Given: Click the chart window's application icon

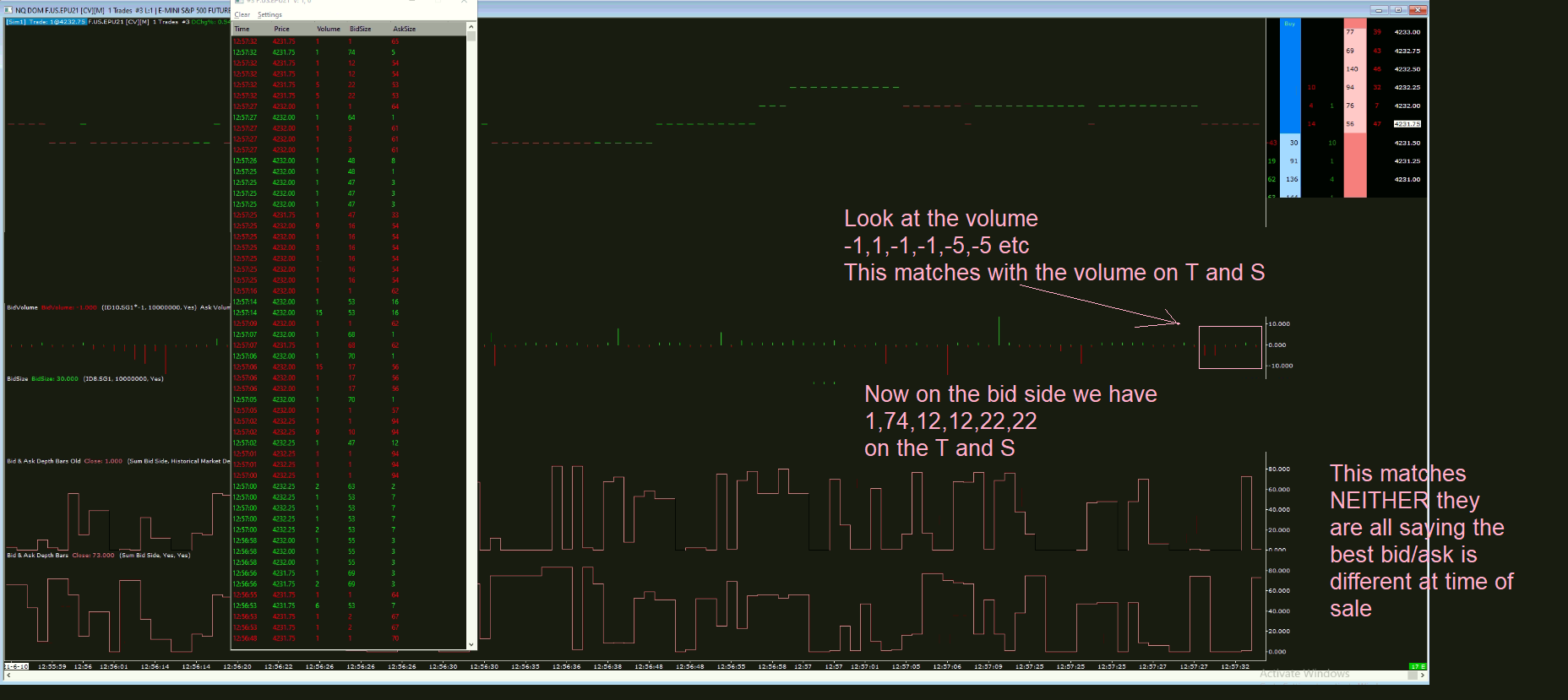Looking at the screenshot, I should pyautogui.click(x=8, y=10).
